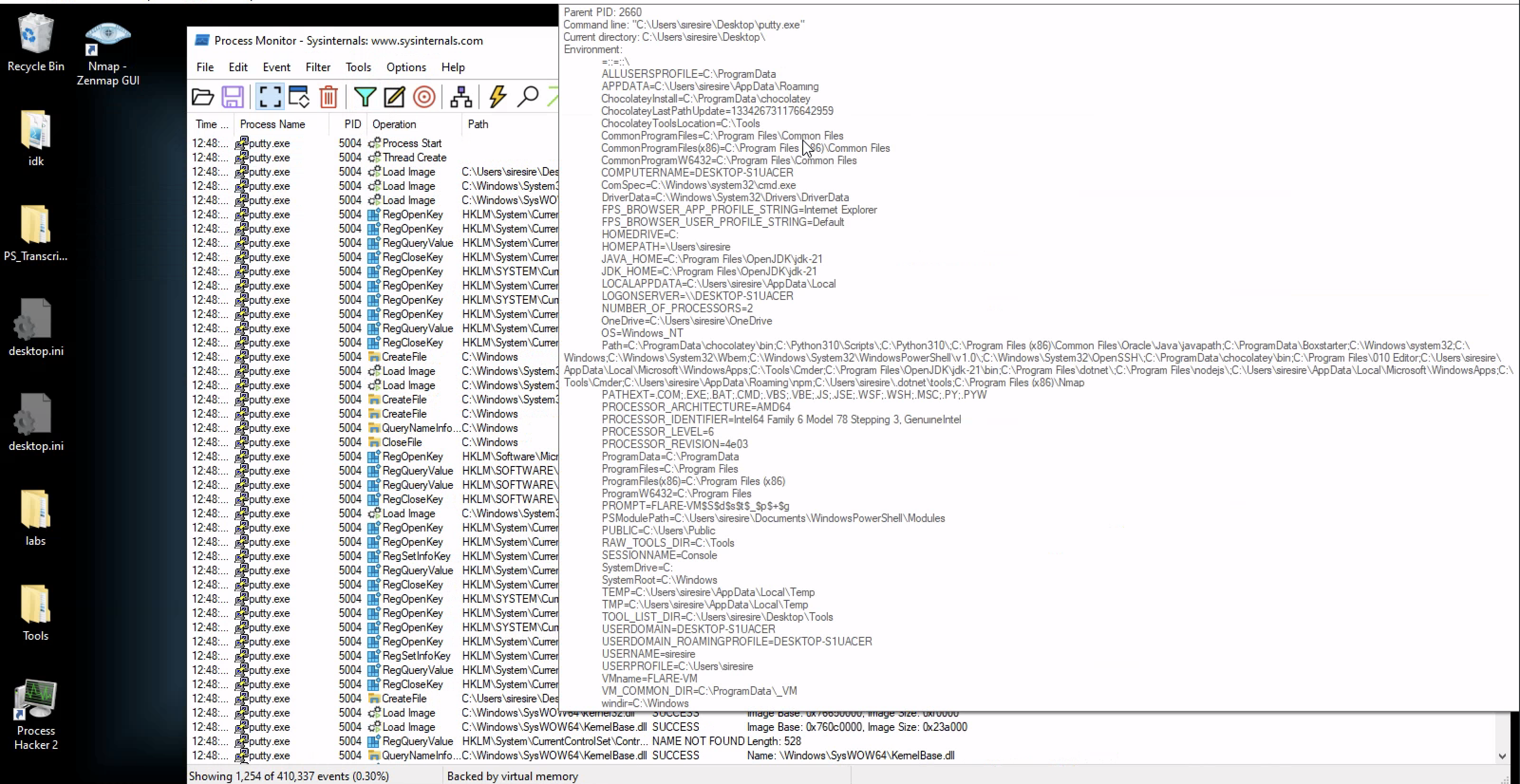Select the idk folder on desktop
This screenshot has width=1520, height=784.
click(x=36, y=138)
